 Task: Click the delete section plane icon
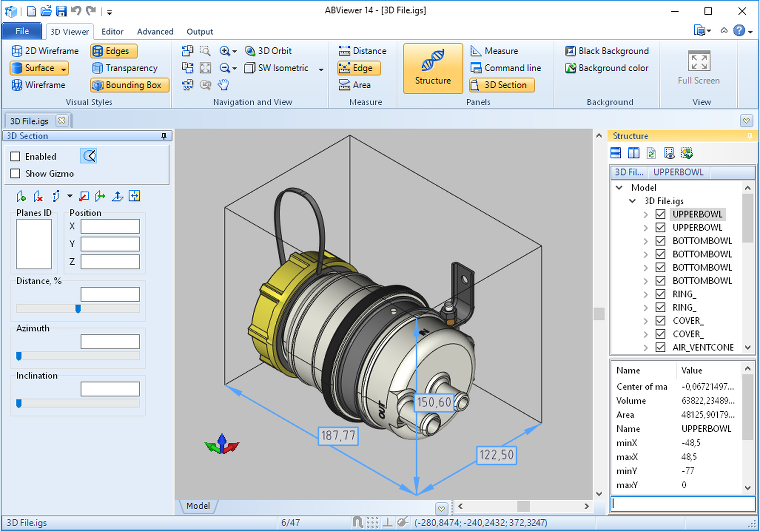[38, 196]
